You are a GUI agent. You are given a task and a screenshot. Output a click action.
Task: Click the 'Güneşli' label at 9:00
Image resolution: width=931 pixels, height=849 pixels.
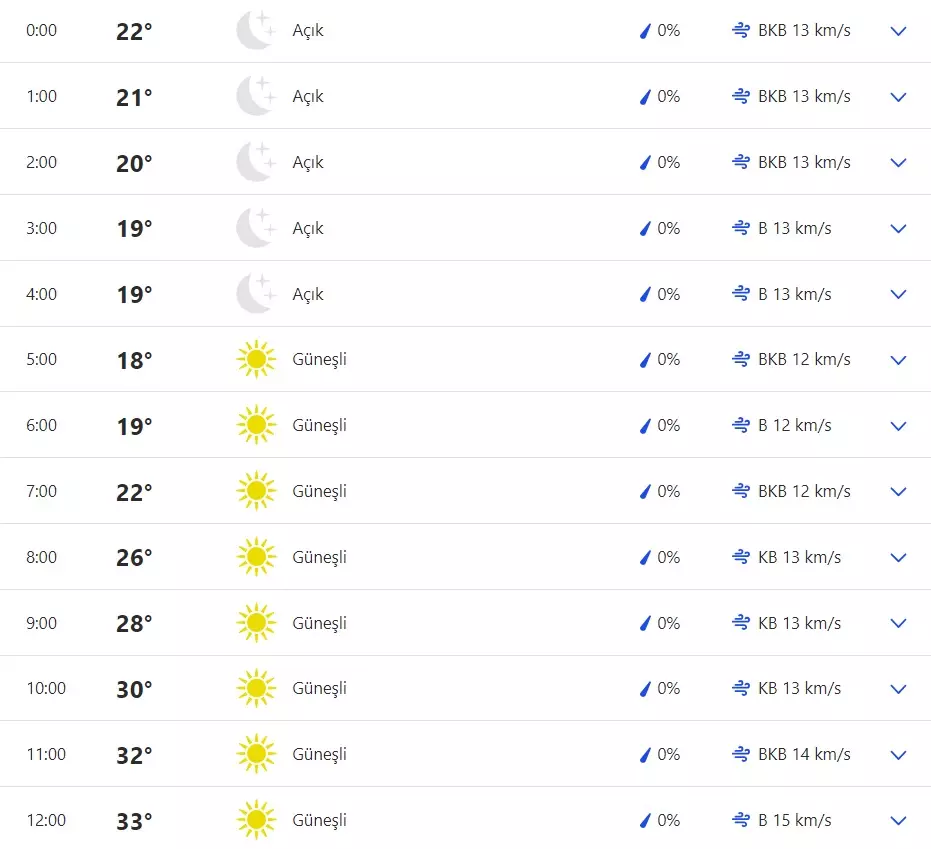pos(319,623)
